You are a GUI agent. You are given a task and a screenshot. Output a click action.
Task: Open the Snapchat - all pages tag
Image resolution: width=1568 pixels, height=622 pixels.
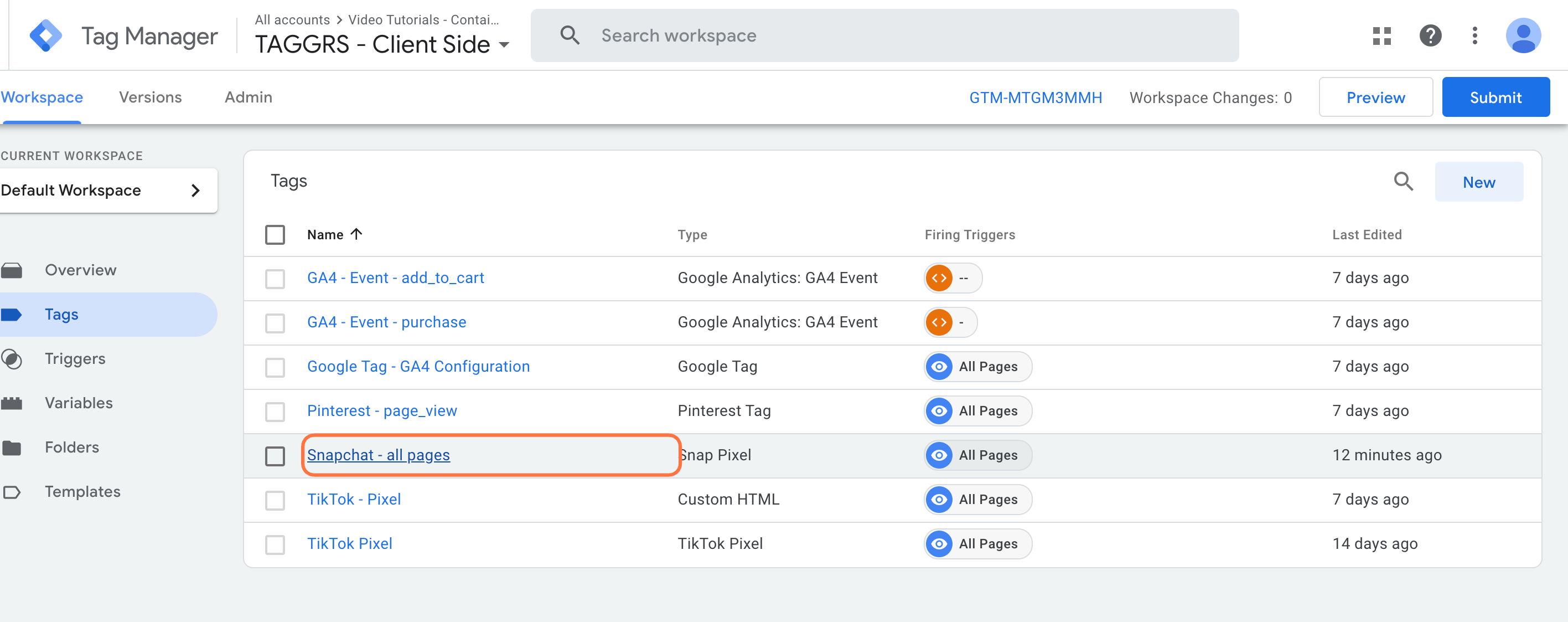(x=378, y=455)
